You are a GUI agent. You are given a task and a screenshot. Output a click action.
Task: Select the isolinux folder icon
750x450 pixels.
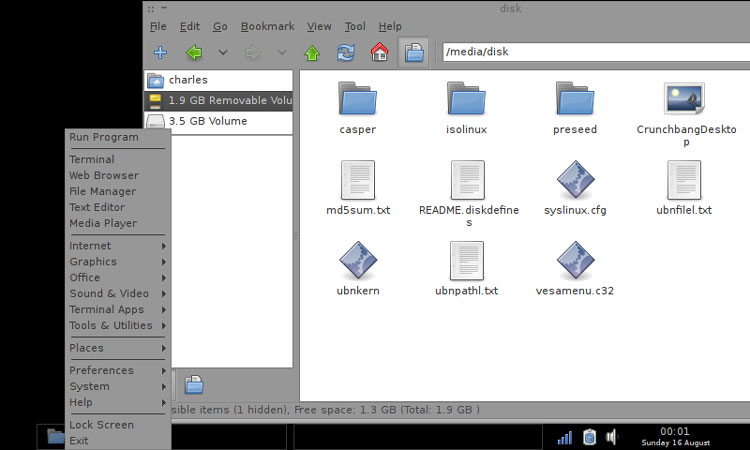coord(466,98)
